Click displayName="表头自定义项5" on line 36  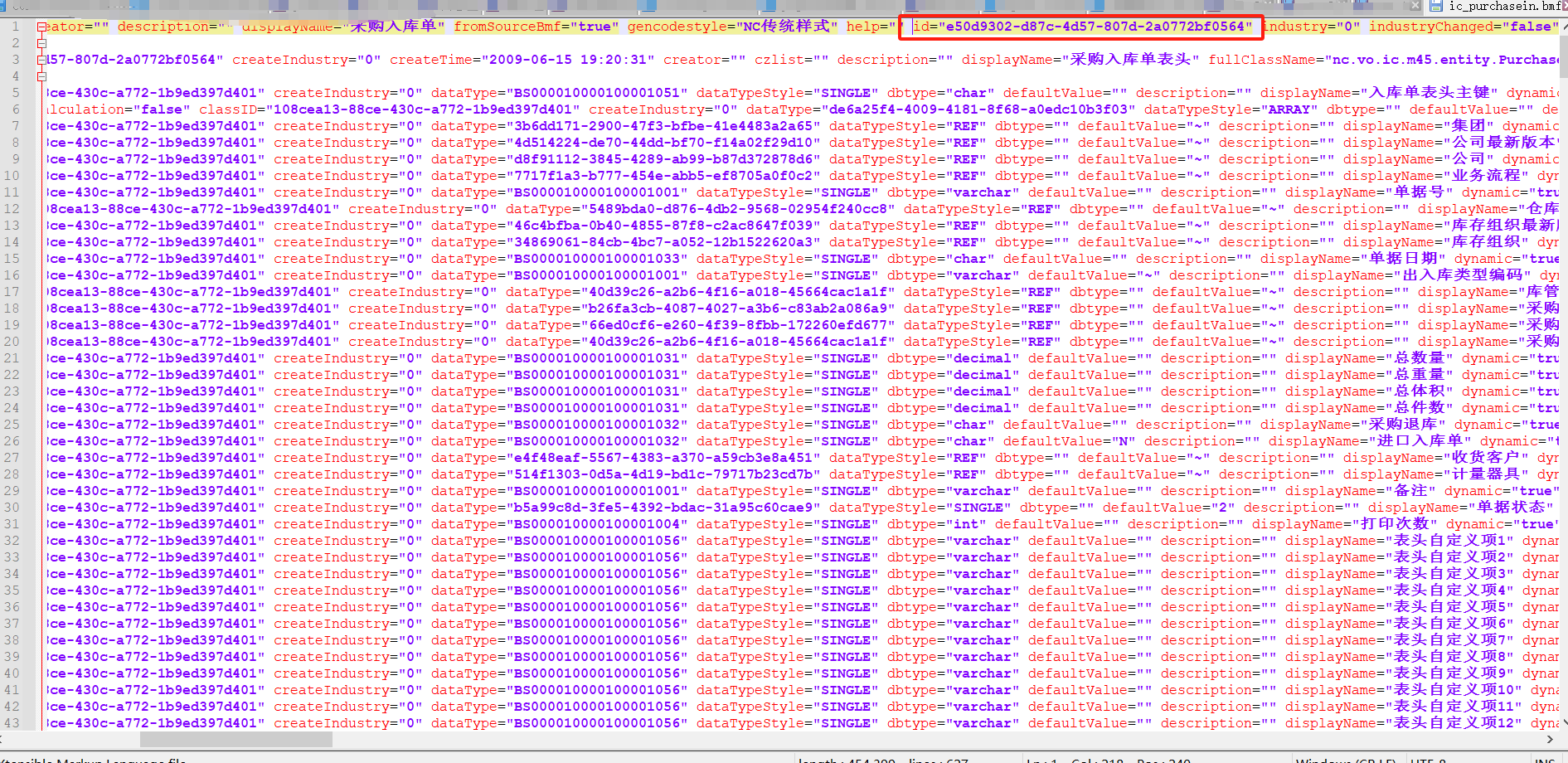click(1400, 607)
